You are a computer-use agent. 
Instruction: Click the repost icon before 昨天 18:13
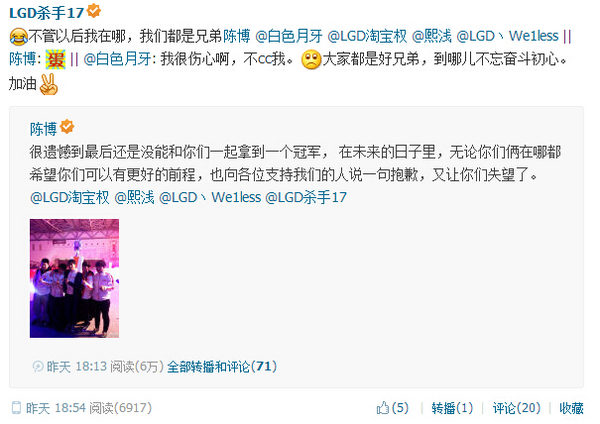click(38, 366)
